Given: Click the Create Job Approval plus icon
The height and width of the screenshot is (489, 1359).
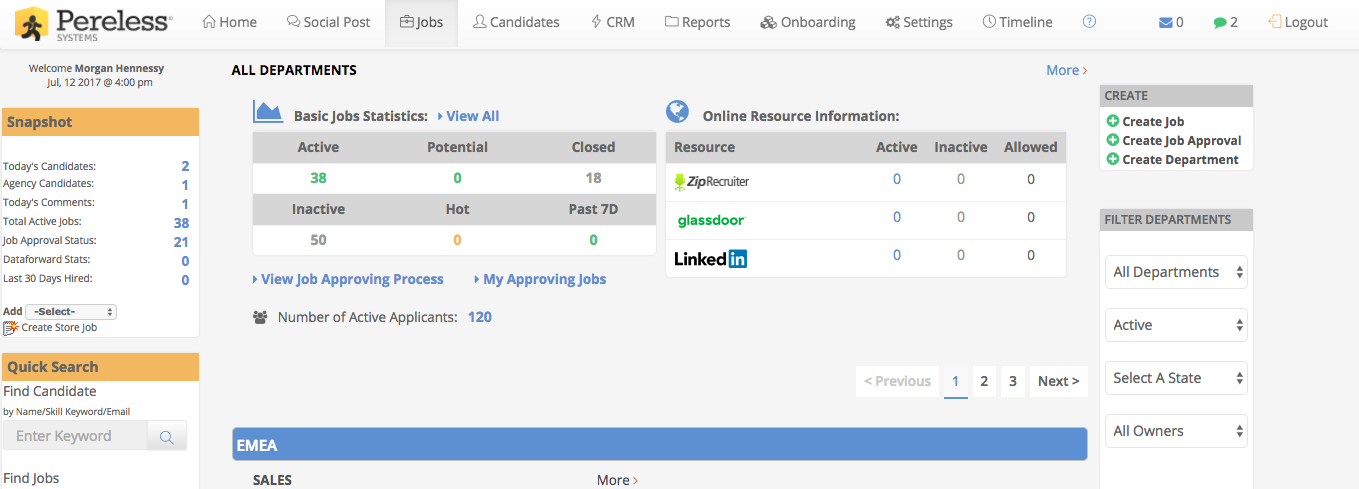Looking at the screenshot, I should click(1112, 141).
